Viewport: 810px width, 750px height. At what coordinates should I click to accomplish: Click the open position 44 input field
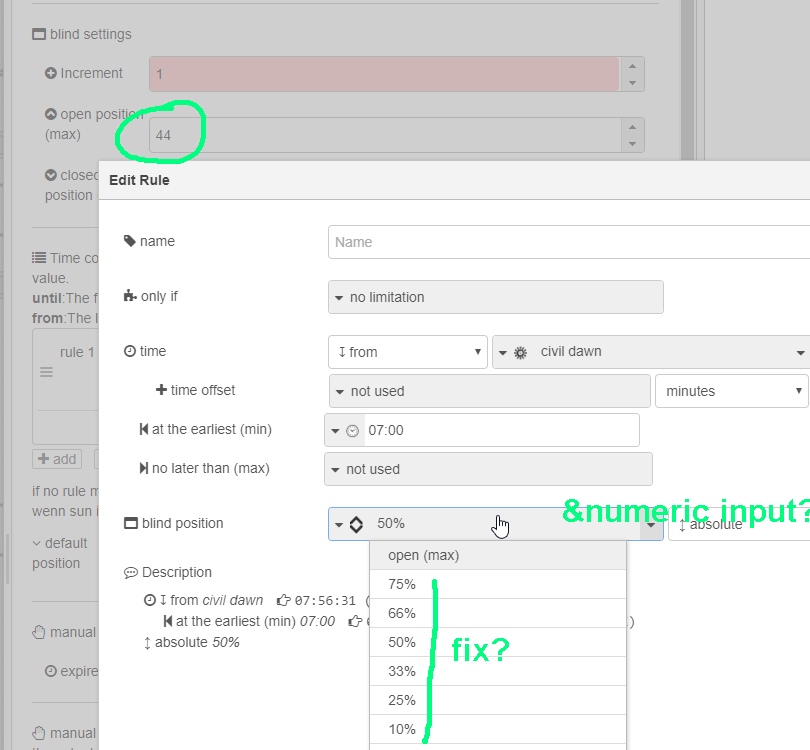pos(385,135)
